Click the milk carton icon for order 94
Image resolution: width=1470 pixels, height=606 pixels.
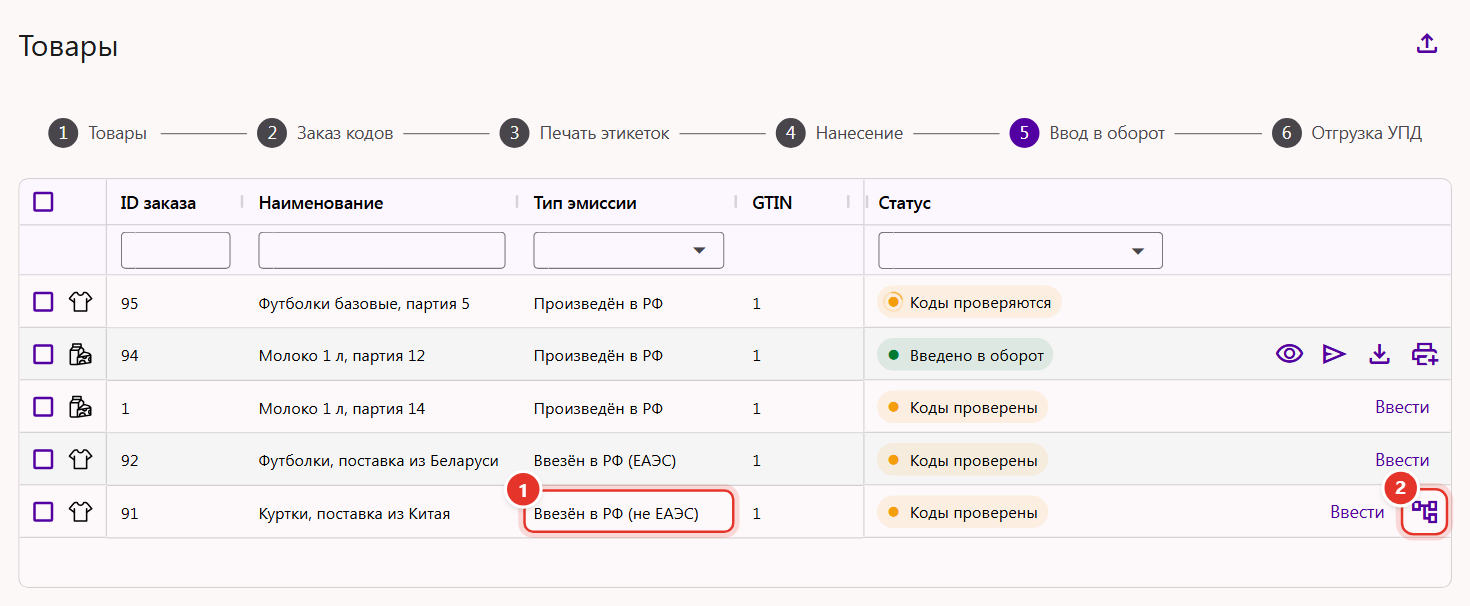click(80, 354)
